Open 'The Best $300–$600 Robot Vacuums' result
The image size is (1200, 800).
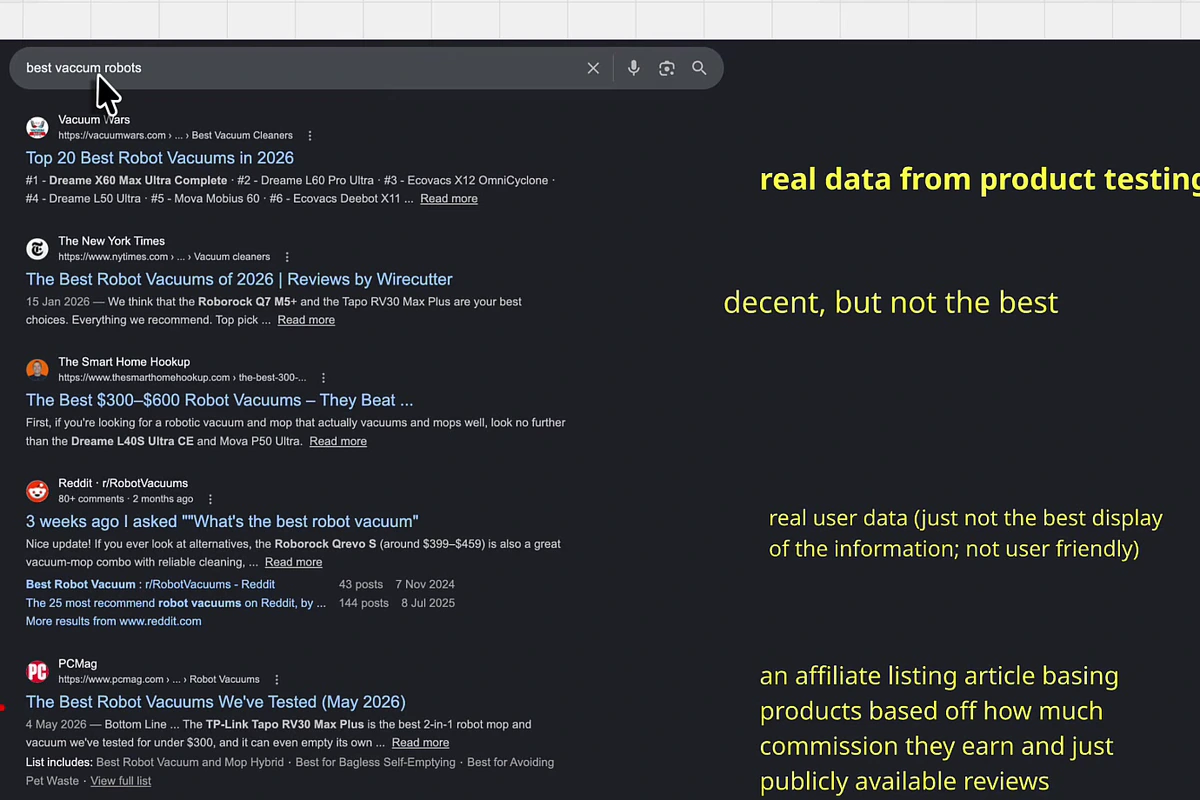(x=219, y=400)
